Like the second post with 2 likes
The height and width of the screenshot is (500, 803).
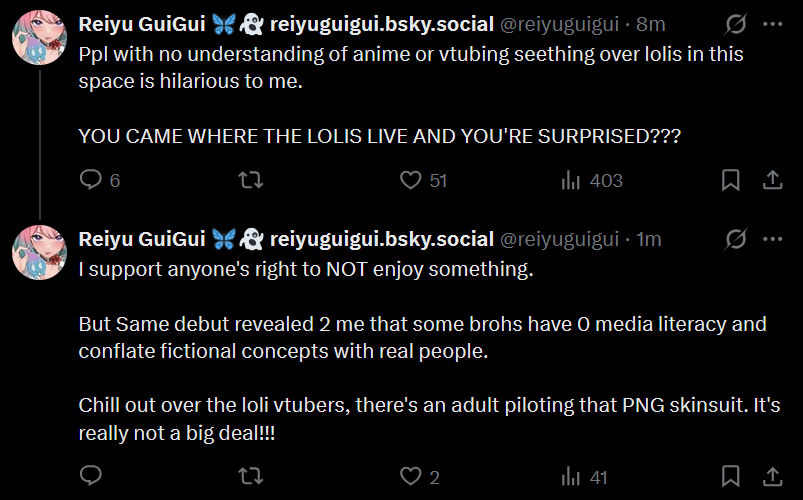410,477
